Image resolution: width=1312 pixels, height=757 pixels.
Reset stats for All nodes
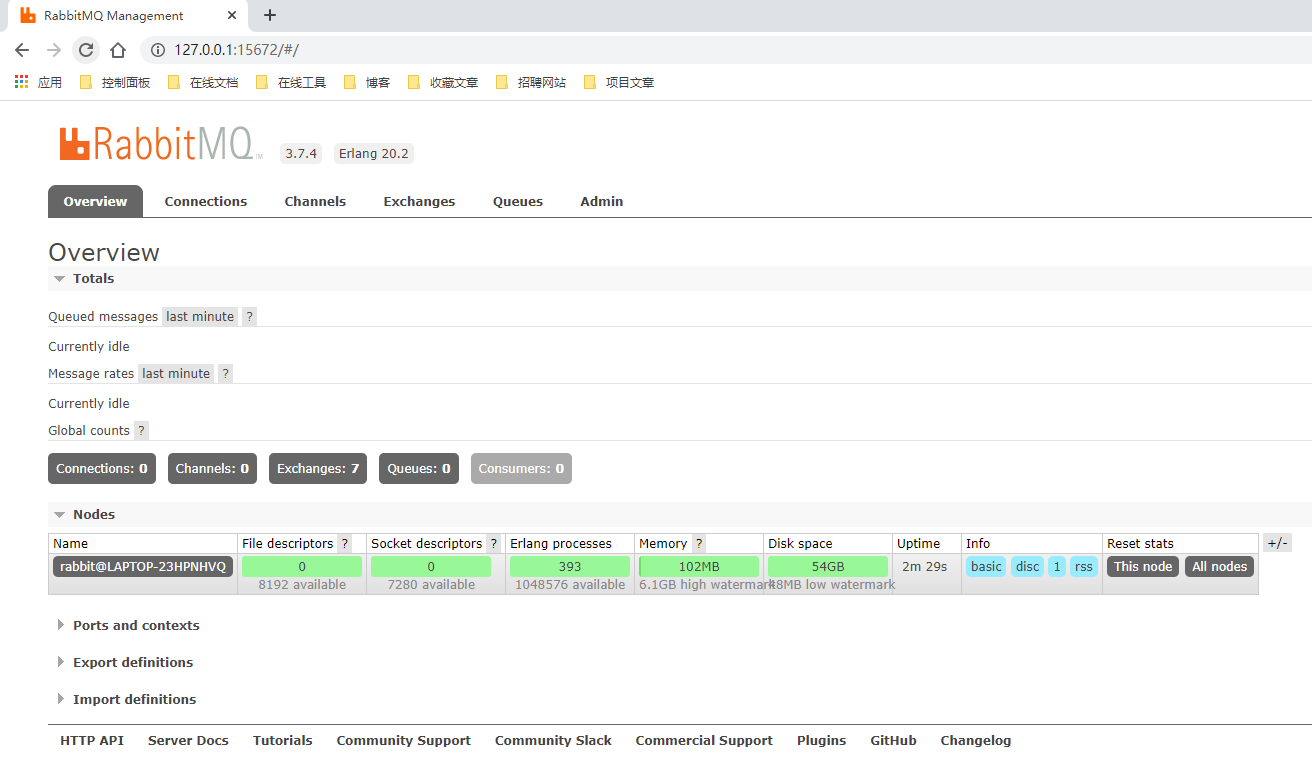1220,566
